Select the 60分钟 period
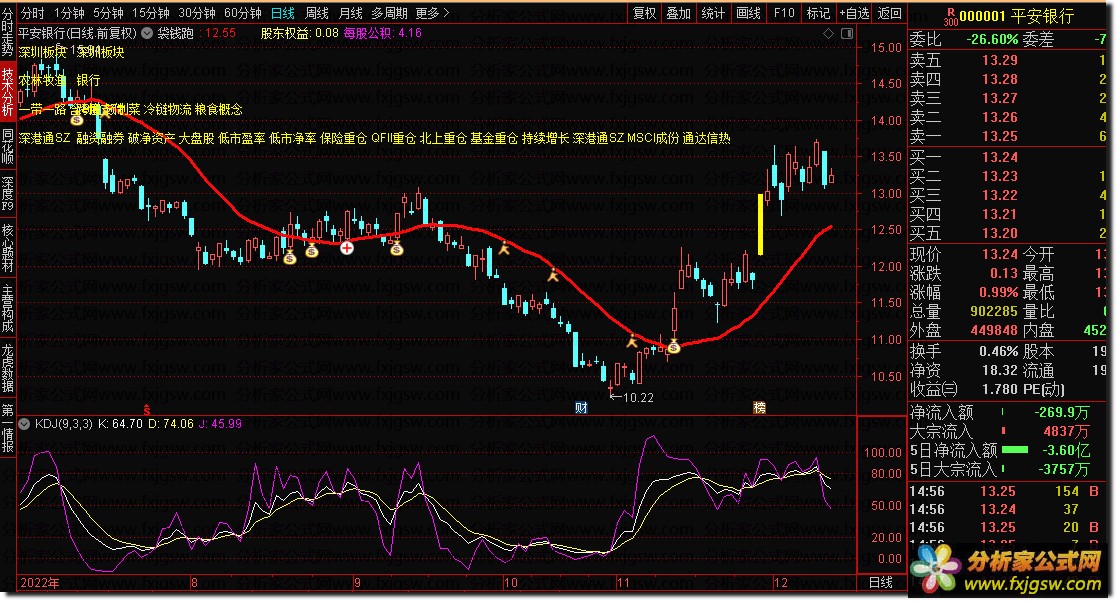The height and width of the screenshot is (601, 1118). (x=242, y=13)
